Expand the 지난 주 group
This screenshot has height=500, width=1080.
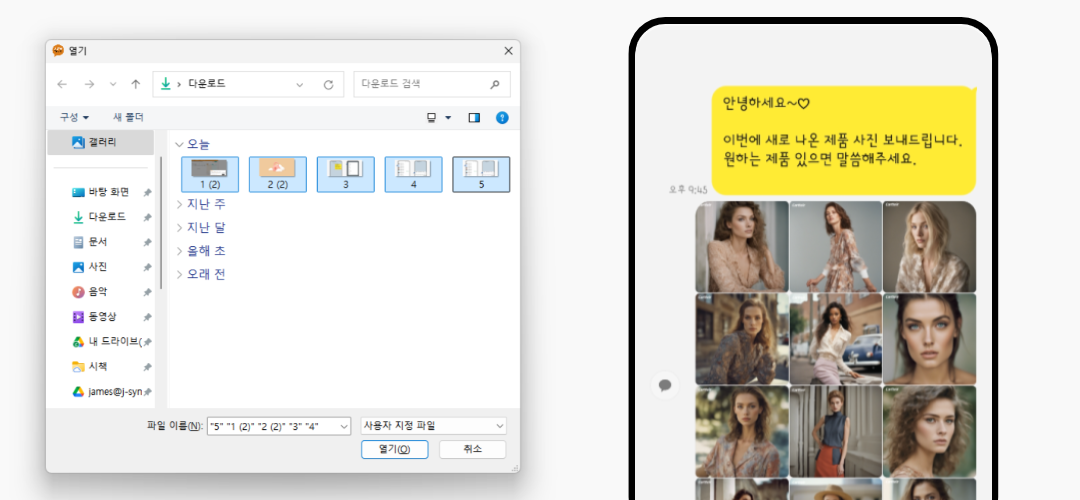(180, 204)
